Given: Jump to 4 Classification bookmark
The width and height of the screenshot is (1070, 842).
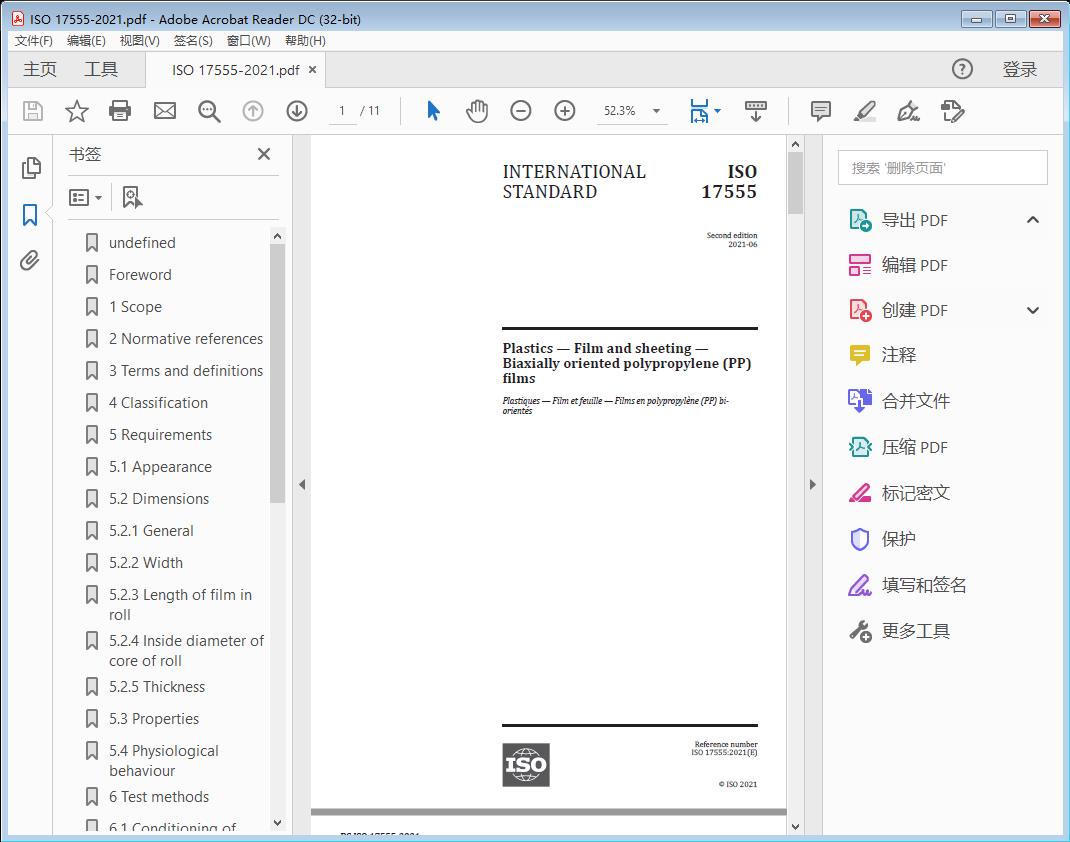Looking at the screenshot, I should pos(158,403).
